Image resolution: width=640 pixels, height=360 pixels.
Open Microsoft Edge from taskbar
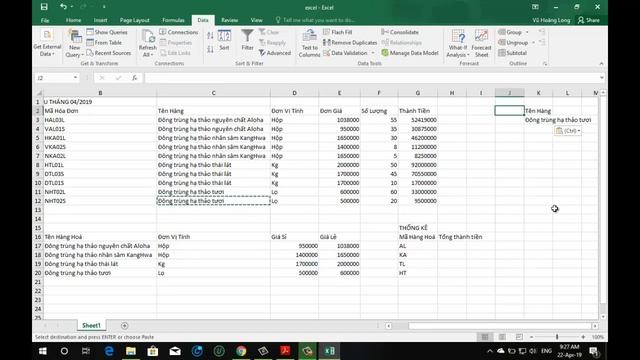[x=109, y=351]
